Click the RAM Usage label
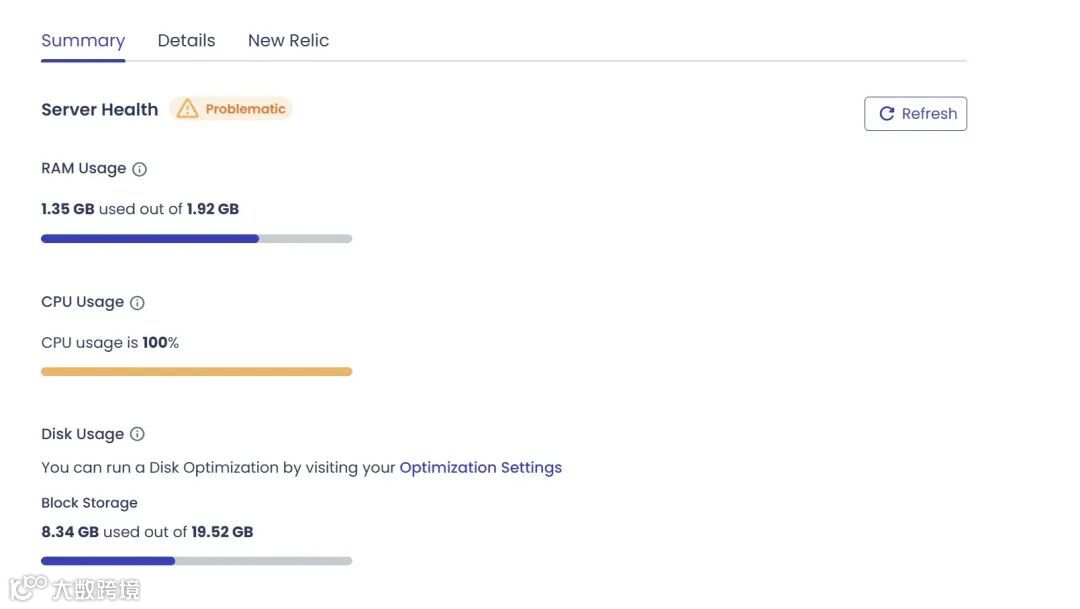Viewport: 1080px width, 609px height. tap(83, 168)
